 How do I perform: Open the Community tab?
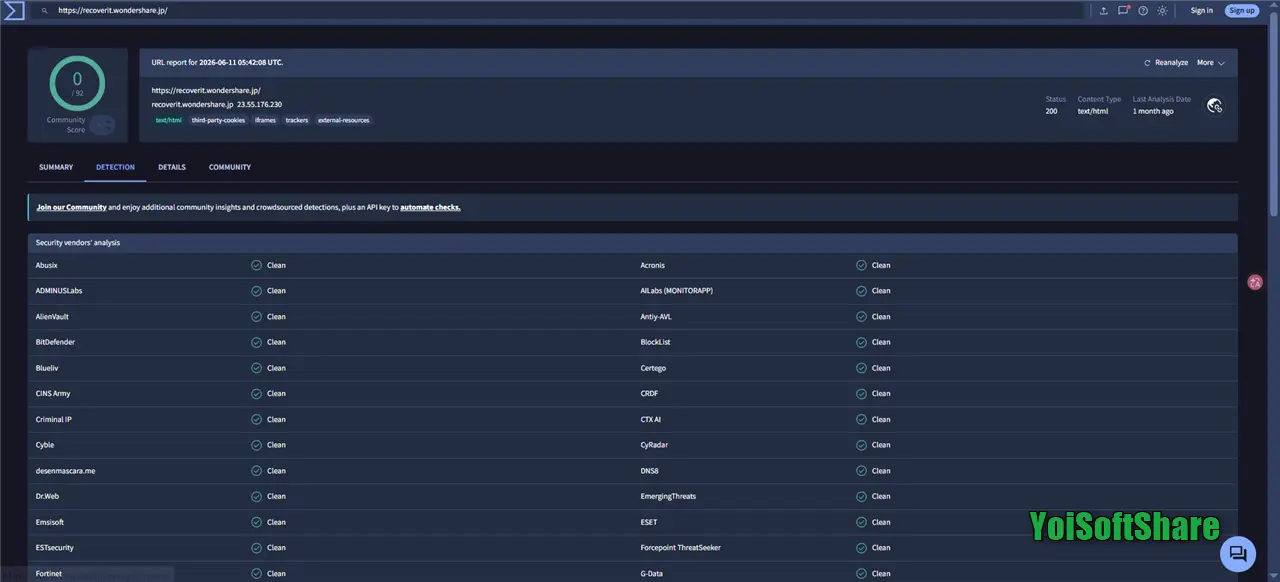pyautogui.click(x=230, y=167)
